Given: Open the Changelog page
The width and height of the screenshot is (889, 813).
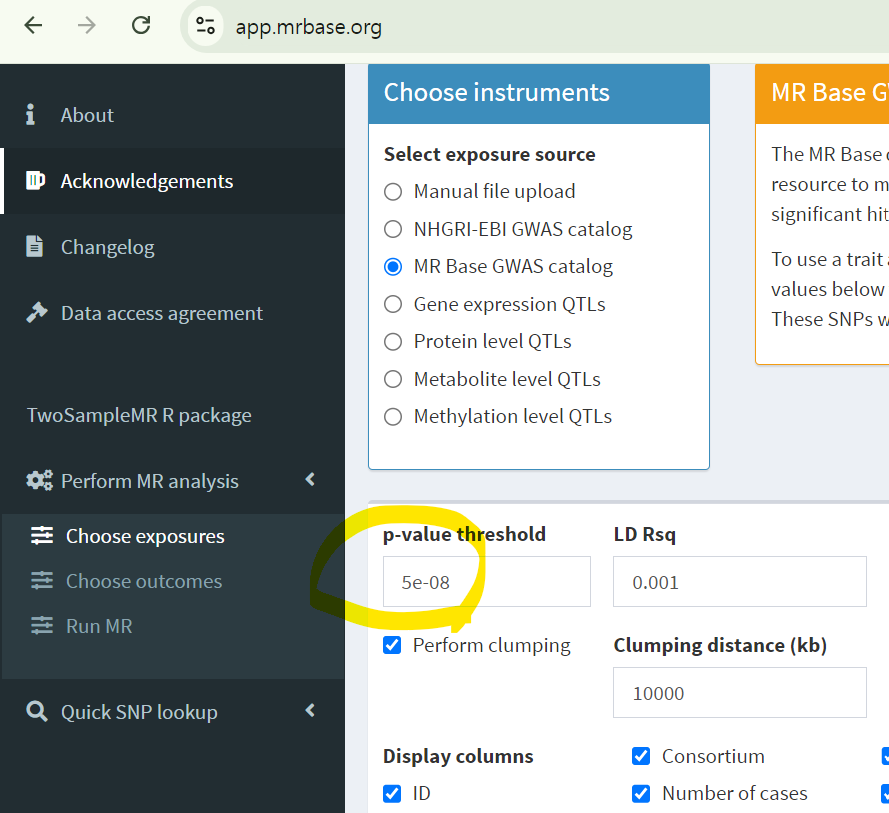Looking at the screenshot, I should 108,248.
